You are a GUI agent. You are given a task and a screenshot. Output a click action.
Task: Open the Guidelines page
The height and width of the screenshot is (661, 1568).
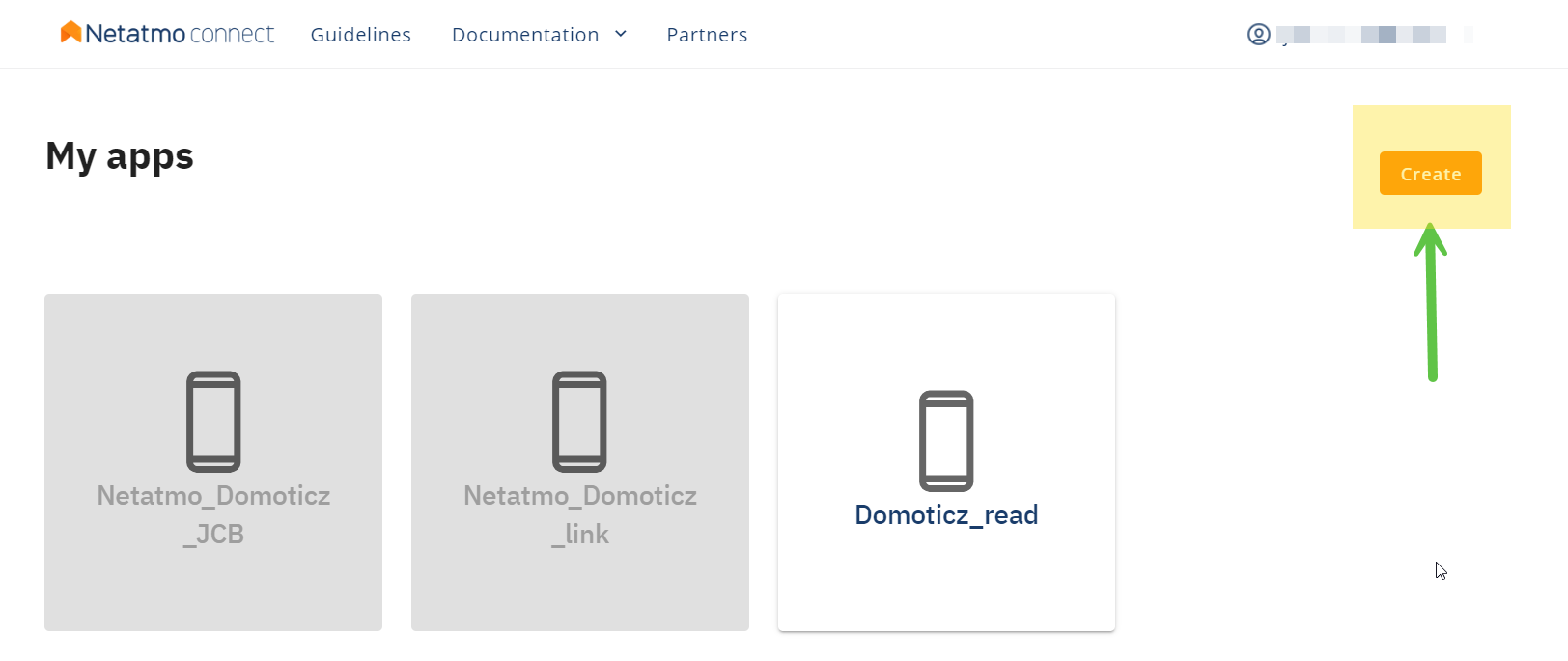pos(360,35)
